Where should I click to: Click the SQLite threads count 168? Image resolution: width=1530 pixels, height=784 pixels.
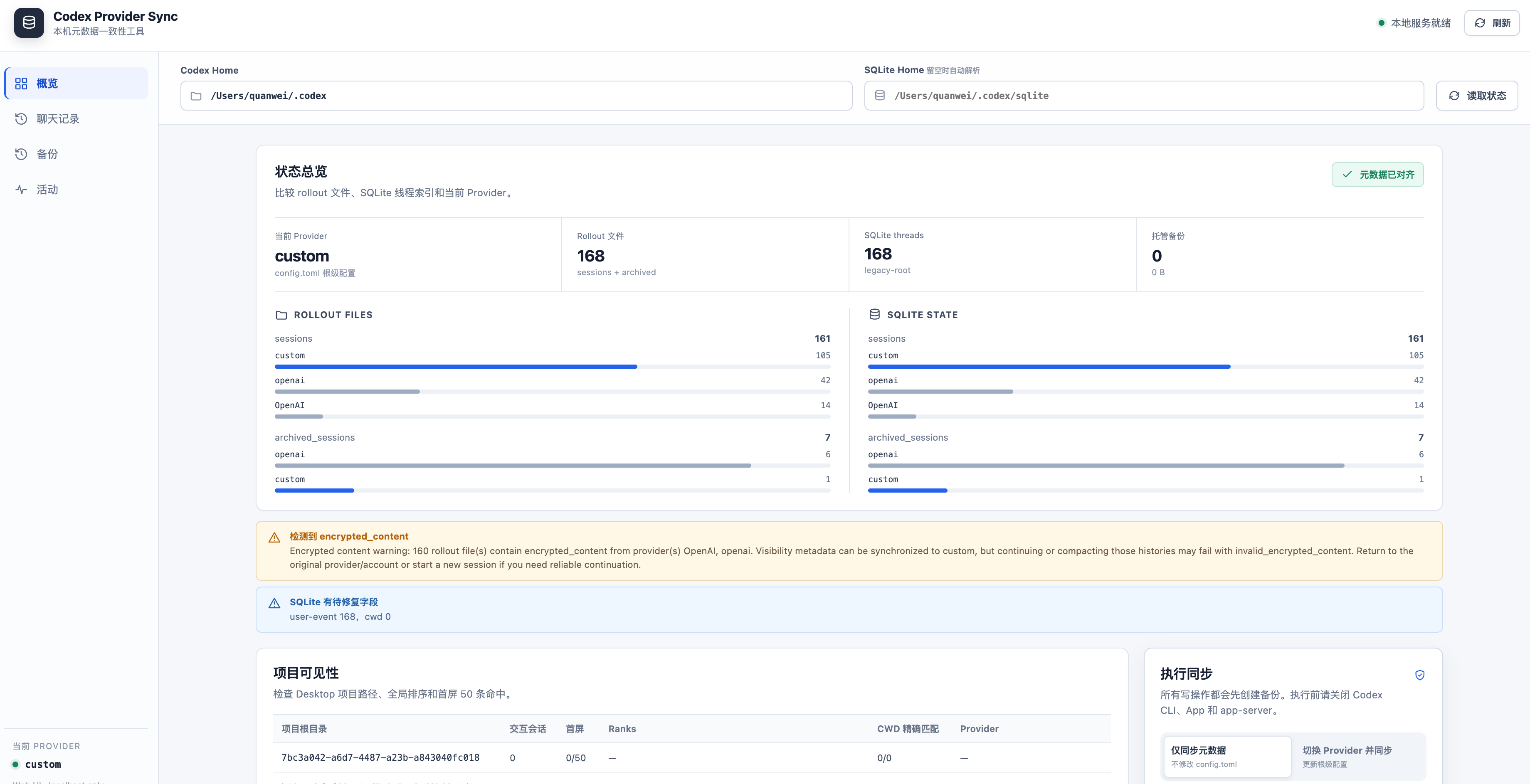tap(878, 254)
